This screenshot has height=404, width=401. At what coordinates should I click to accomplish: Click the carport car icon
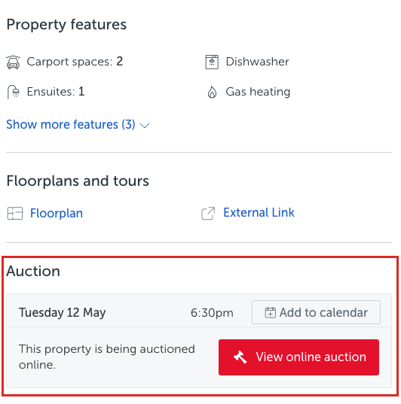click(13, 62)
